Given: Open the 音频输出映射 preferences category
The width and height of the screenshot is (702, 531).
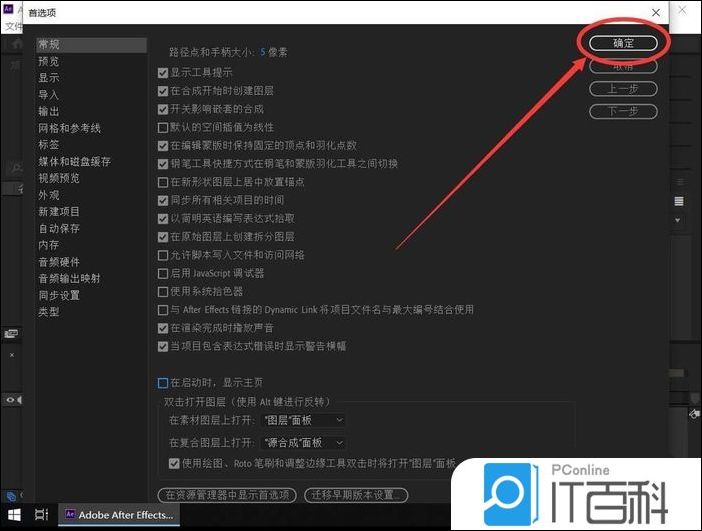Looking at the screenshot, I should (69, 278).
